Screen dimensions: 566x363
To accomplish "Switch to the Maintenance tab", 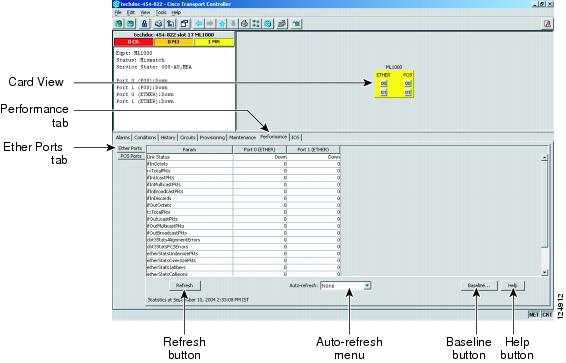I will (242, 137).
